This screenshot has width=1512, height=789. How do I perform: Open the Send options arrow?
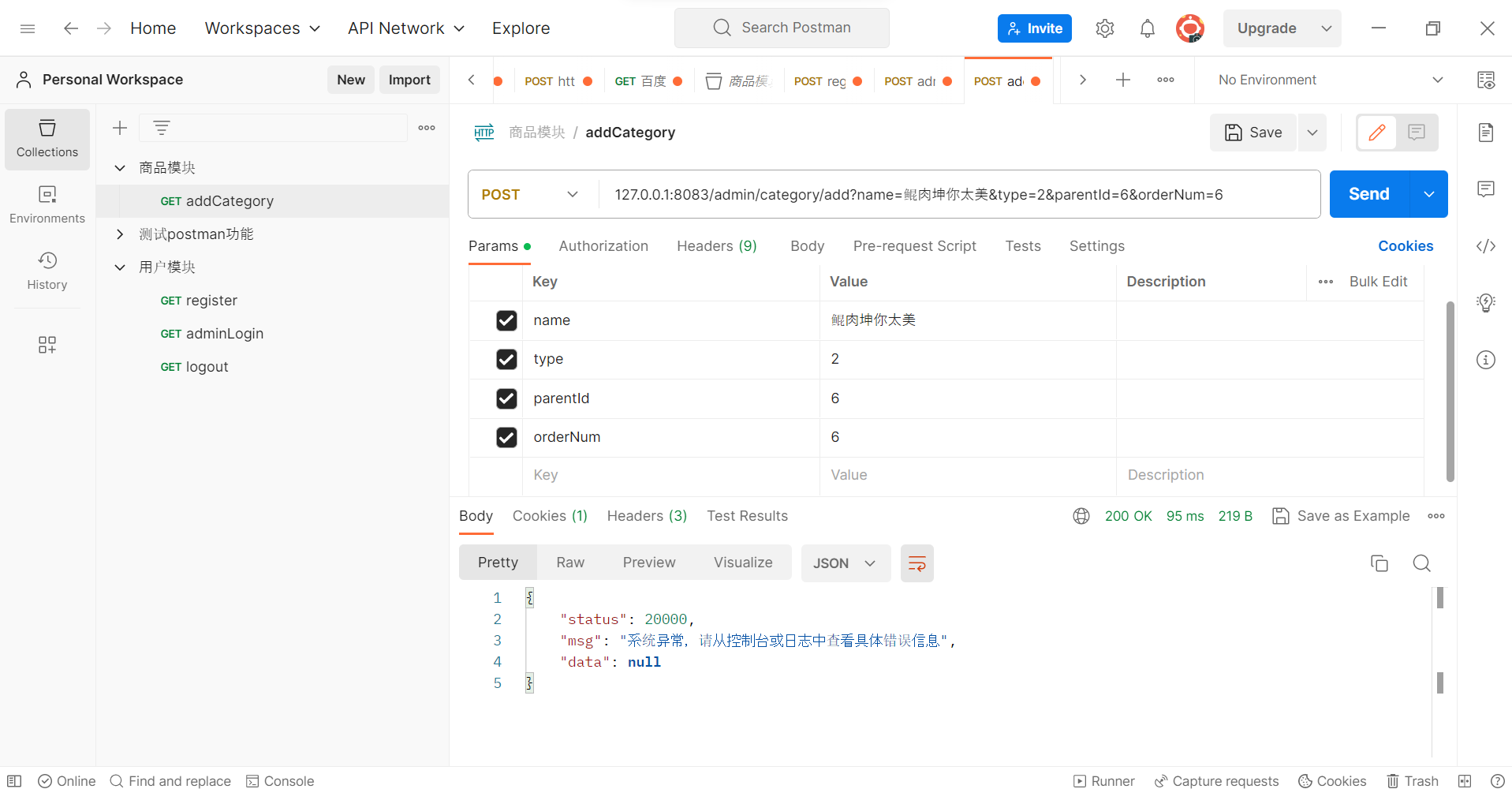[1429, 194]
